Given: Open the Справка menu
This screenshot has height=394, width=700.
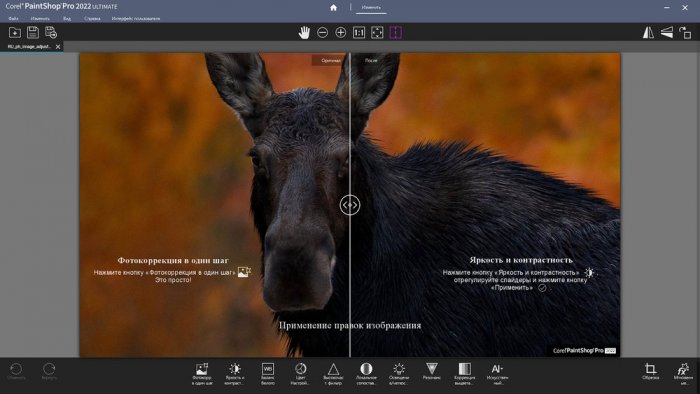Looking at the screenshot, I should pyautogui.click(x=92, y=19).
